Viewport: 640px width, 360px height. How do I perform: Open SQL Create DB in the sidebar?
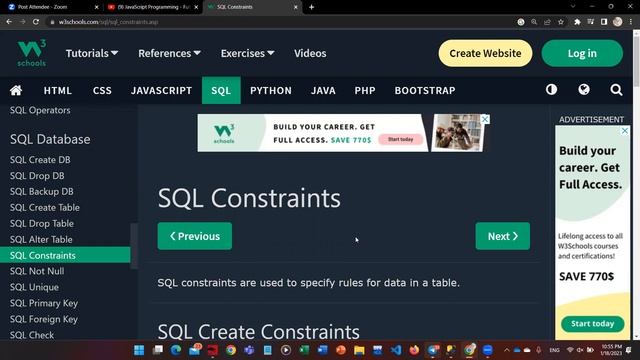pos(40,160)
